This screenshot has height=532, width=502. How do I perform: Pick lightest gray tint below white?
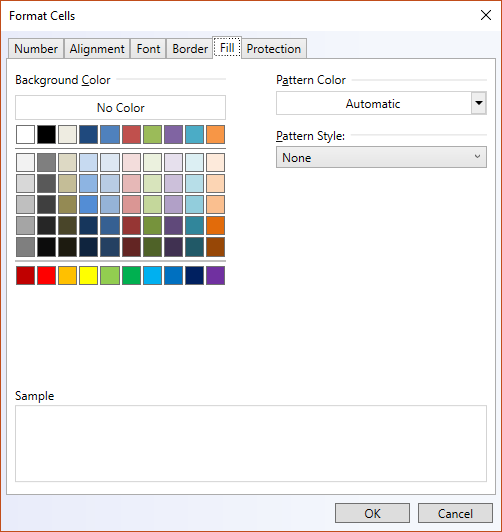[x=25, y=162]
